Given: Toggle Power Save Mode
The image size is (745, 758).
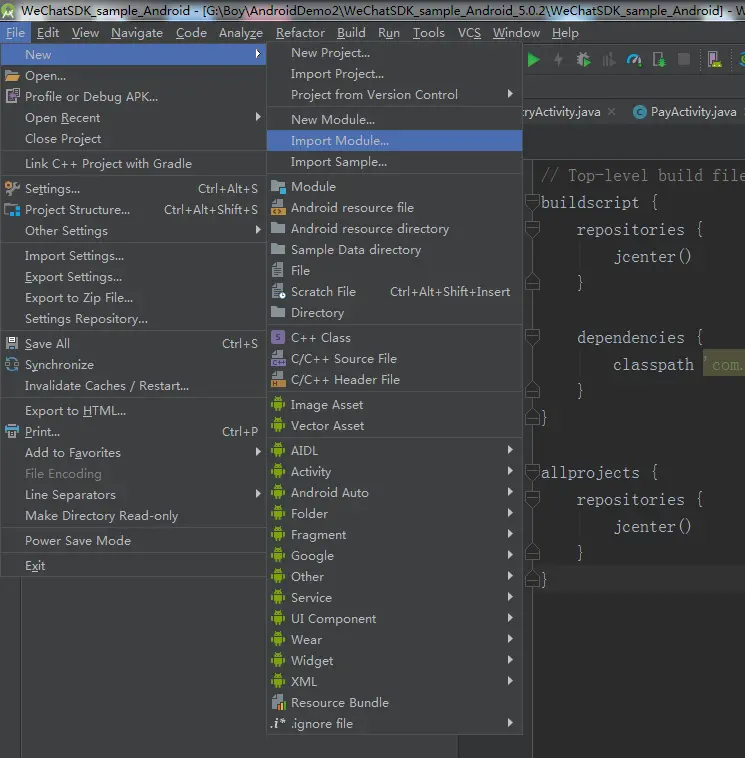Looking at the screenshot, I should [x=133, y=540].
